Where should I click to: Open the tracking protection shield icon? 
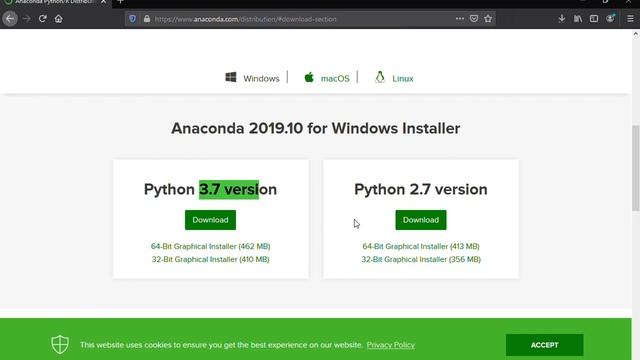coord(132,19)
